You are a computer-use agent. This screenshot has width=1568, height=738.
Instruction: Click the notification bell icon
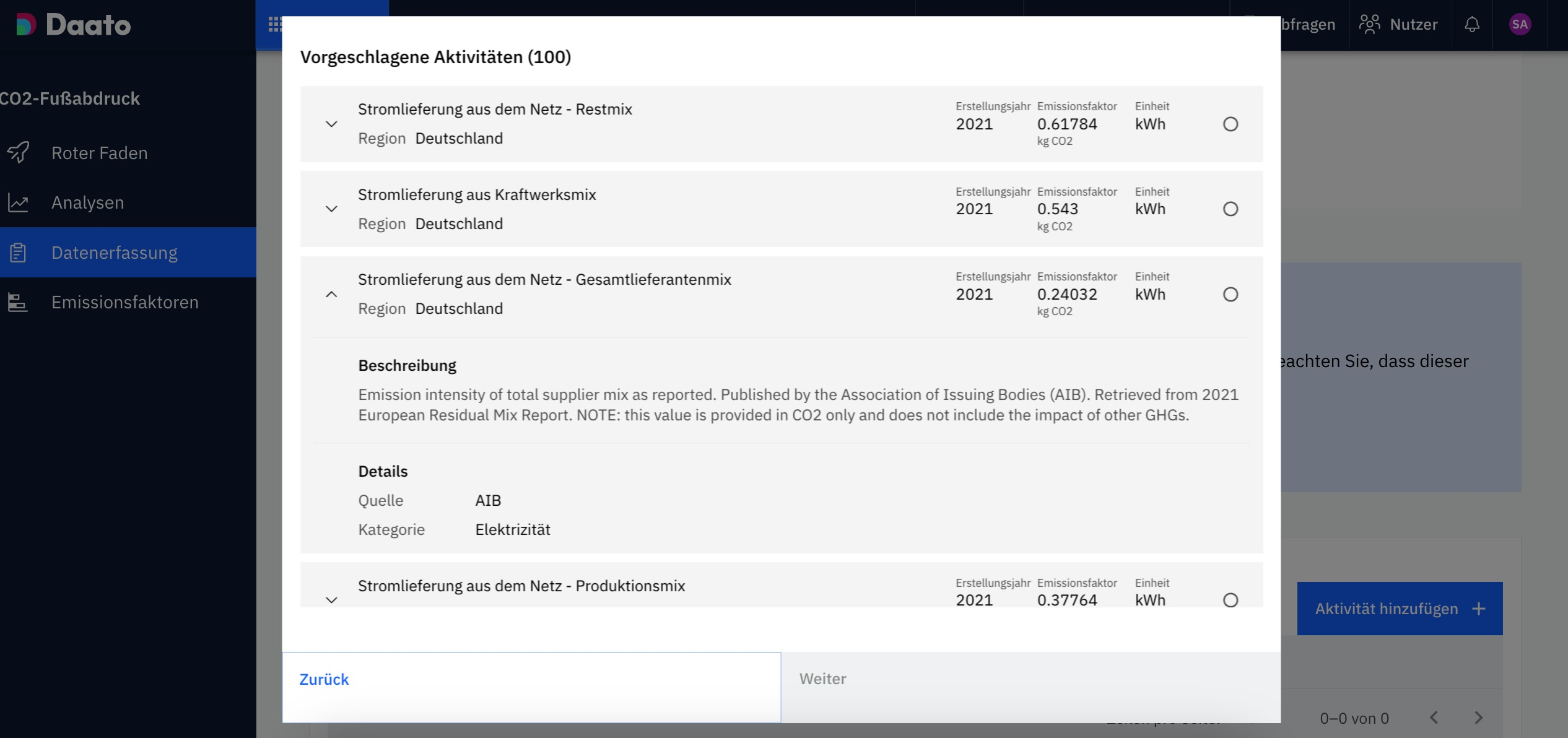tap(1472, 25)
